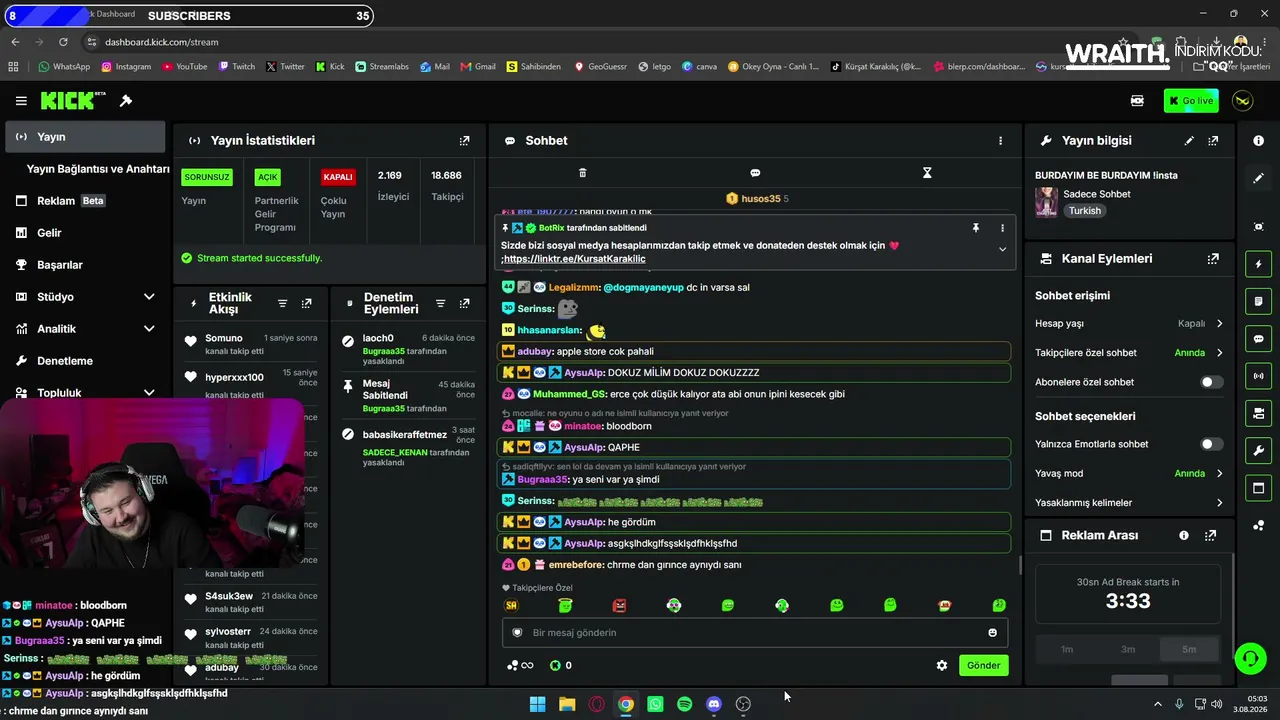Click the stream category thumbnail Sadece Sohbet
This screenshot has height=720, width=1280.
[1046, 202]
